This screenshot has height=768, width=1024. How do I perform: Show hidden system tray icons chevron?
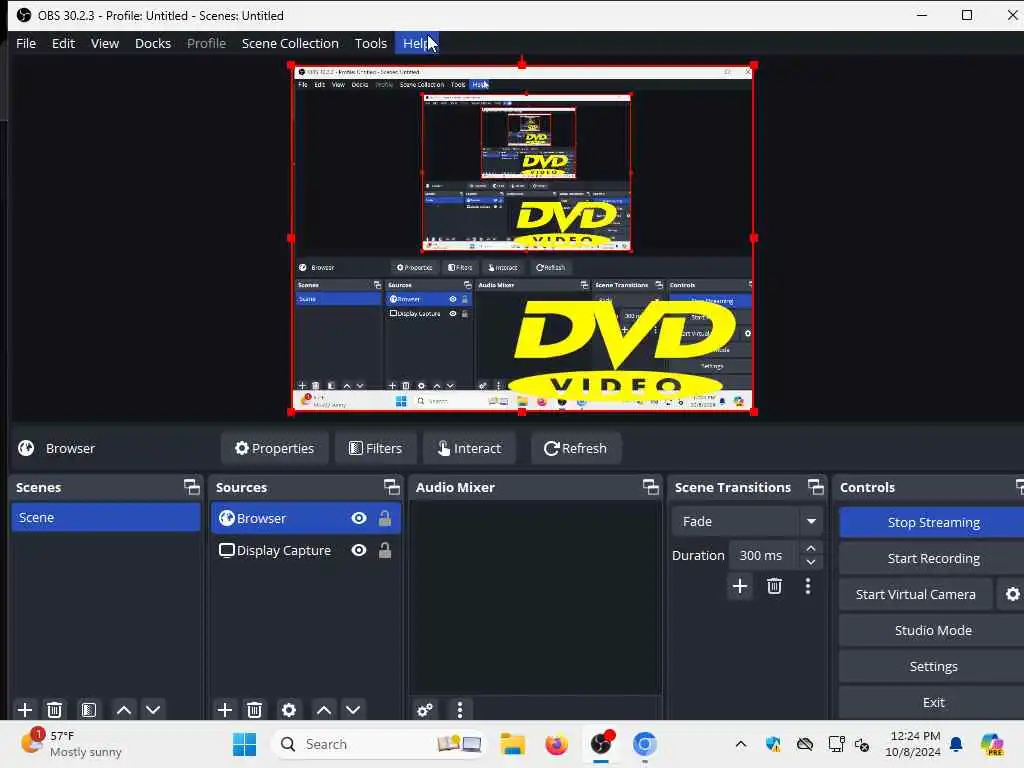741,744
